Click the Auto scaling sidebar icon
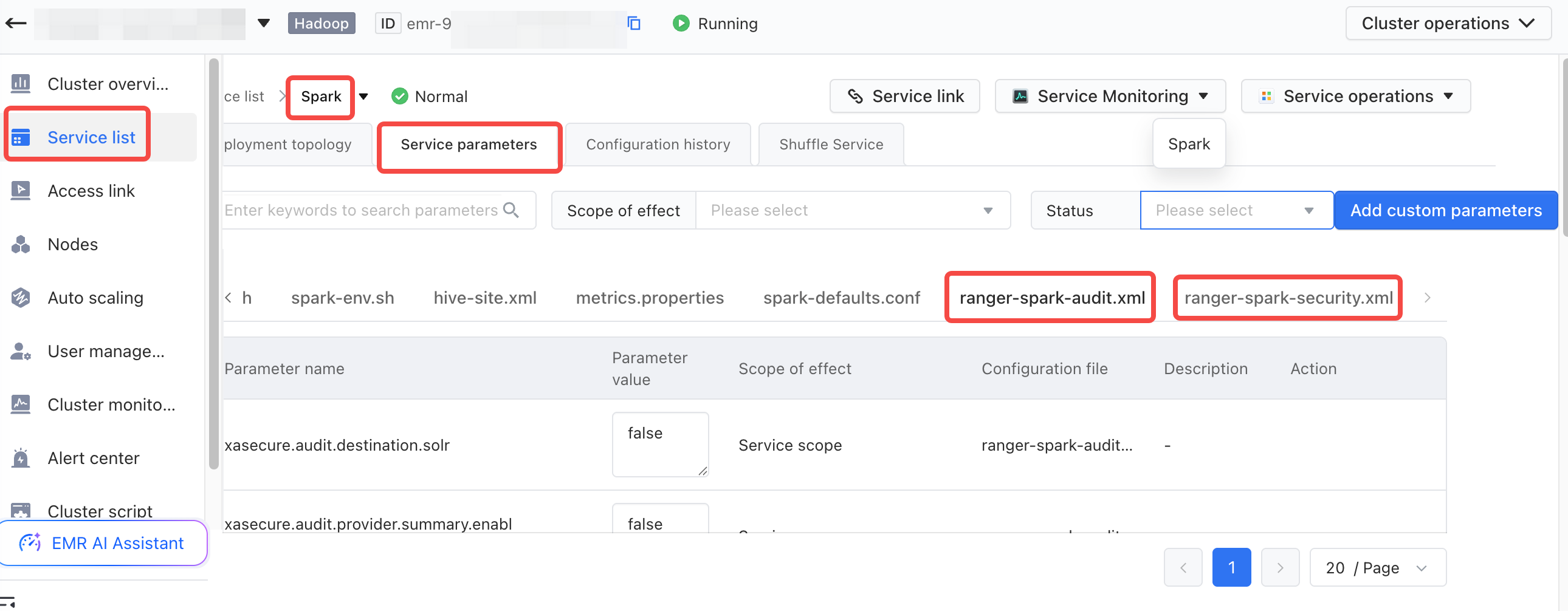 [x=21, y=298]
